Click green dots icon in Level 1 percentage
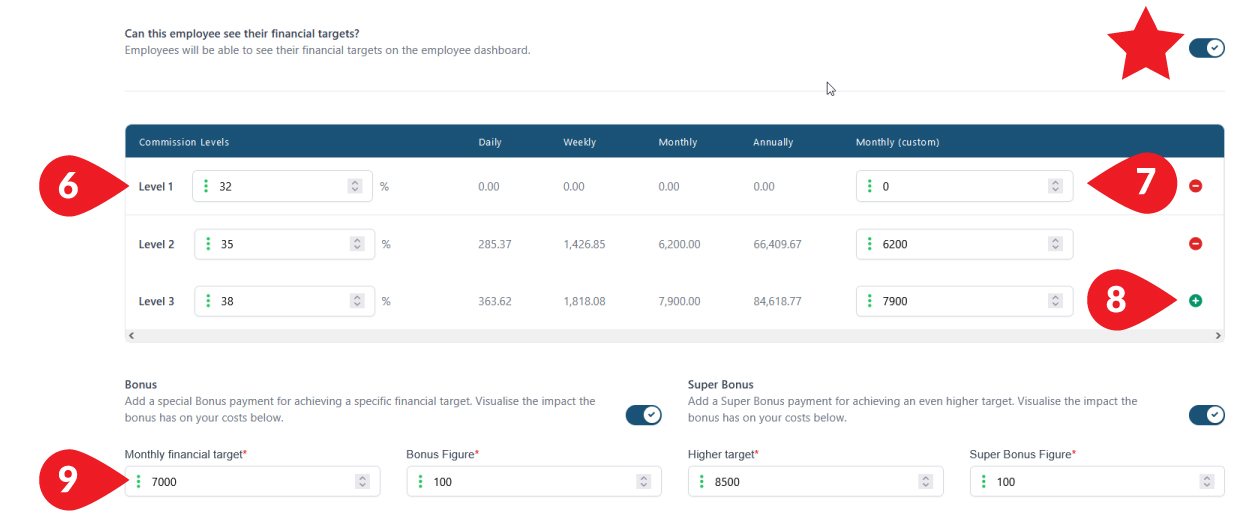 206,186
